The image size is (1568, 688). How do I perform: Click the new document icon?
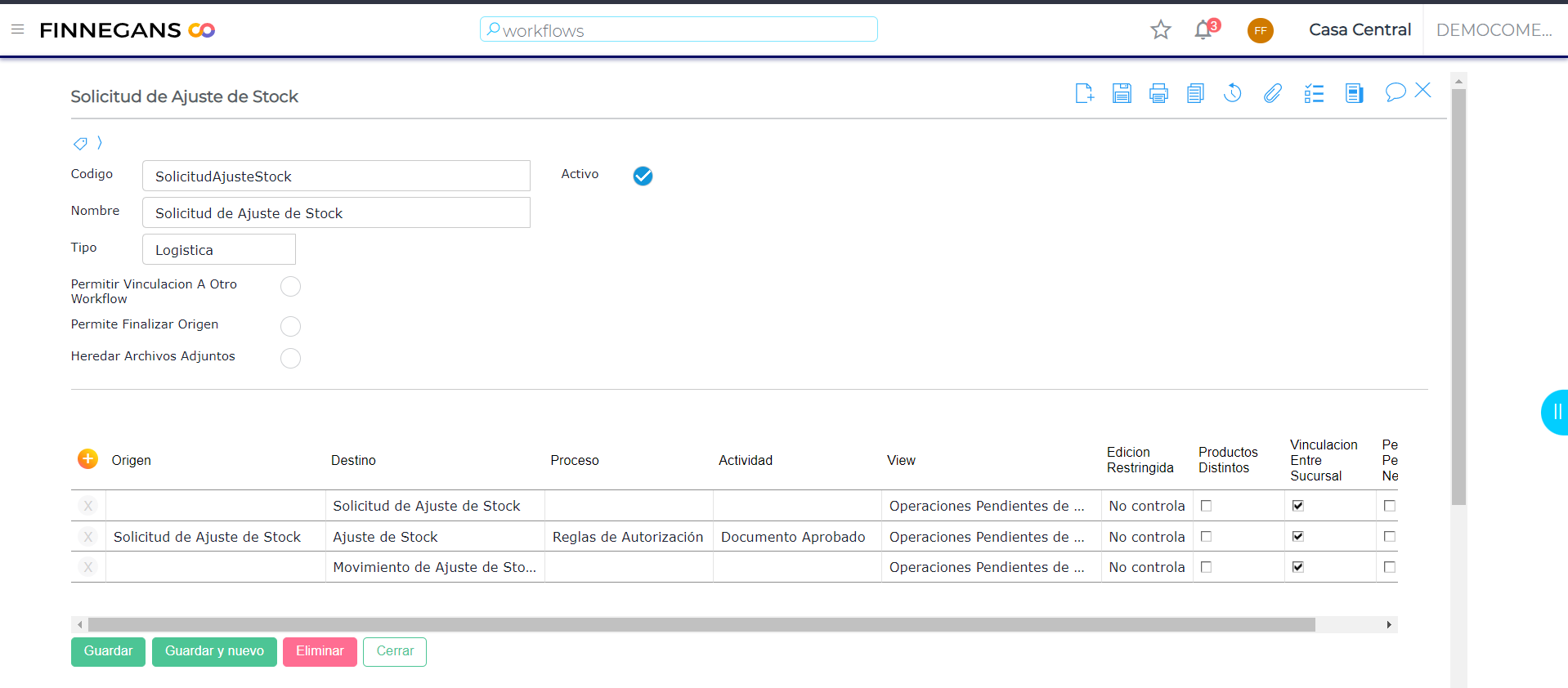click(x=1084, y=93)
